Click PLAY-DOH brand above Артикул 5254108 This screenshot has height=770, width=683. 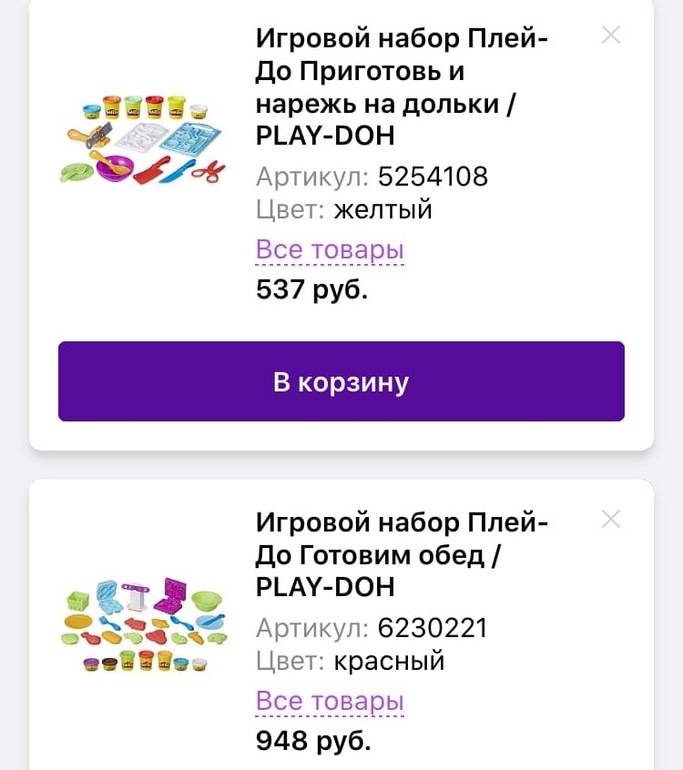coord(325,135)
